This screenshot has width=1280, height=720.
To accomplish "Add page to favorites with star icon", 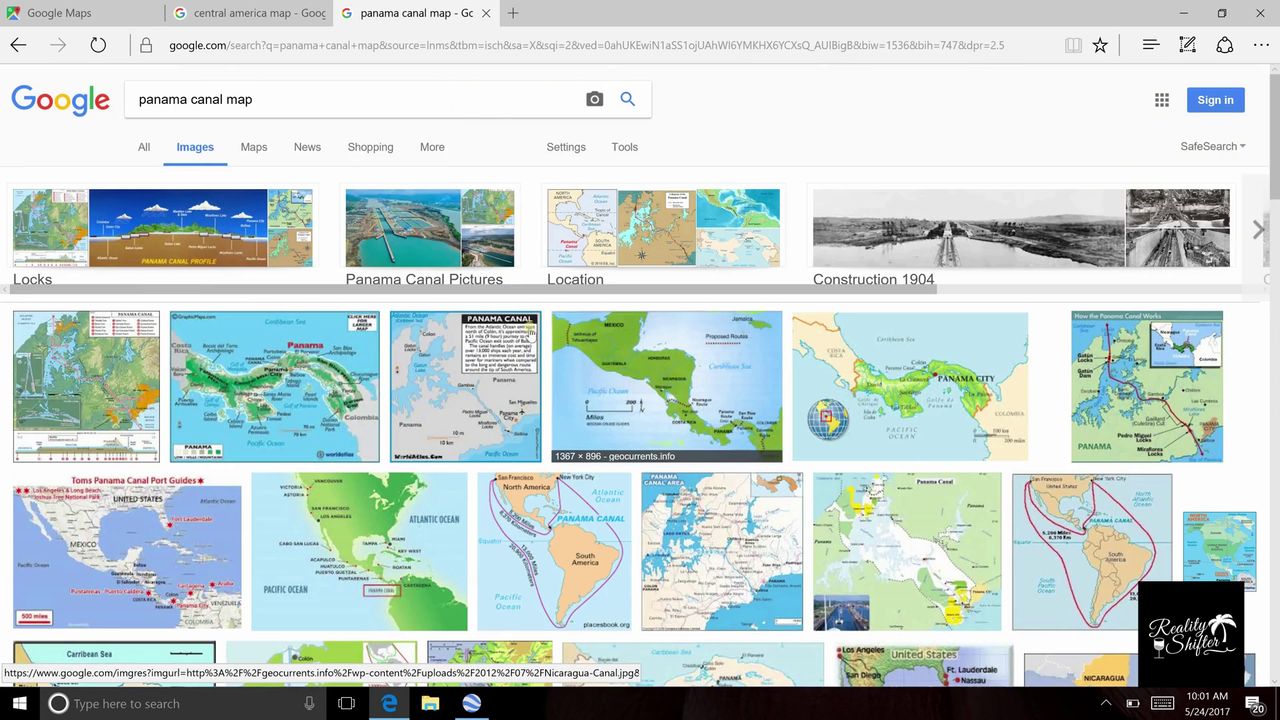I will [x=1100, y=45].
